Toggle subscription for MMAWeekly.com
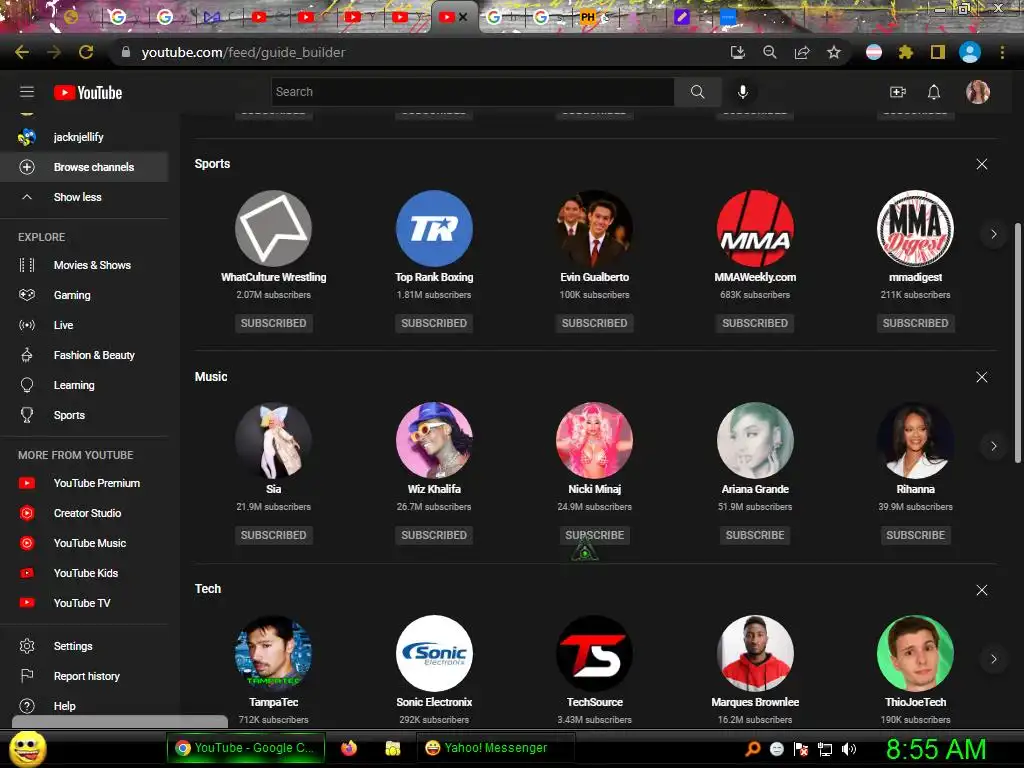 pos(755,323)
